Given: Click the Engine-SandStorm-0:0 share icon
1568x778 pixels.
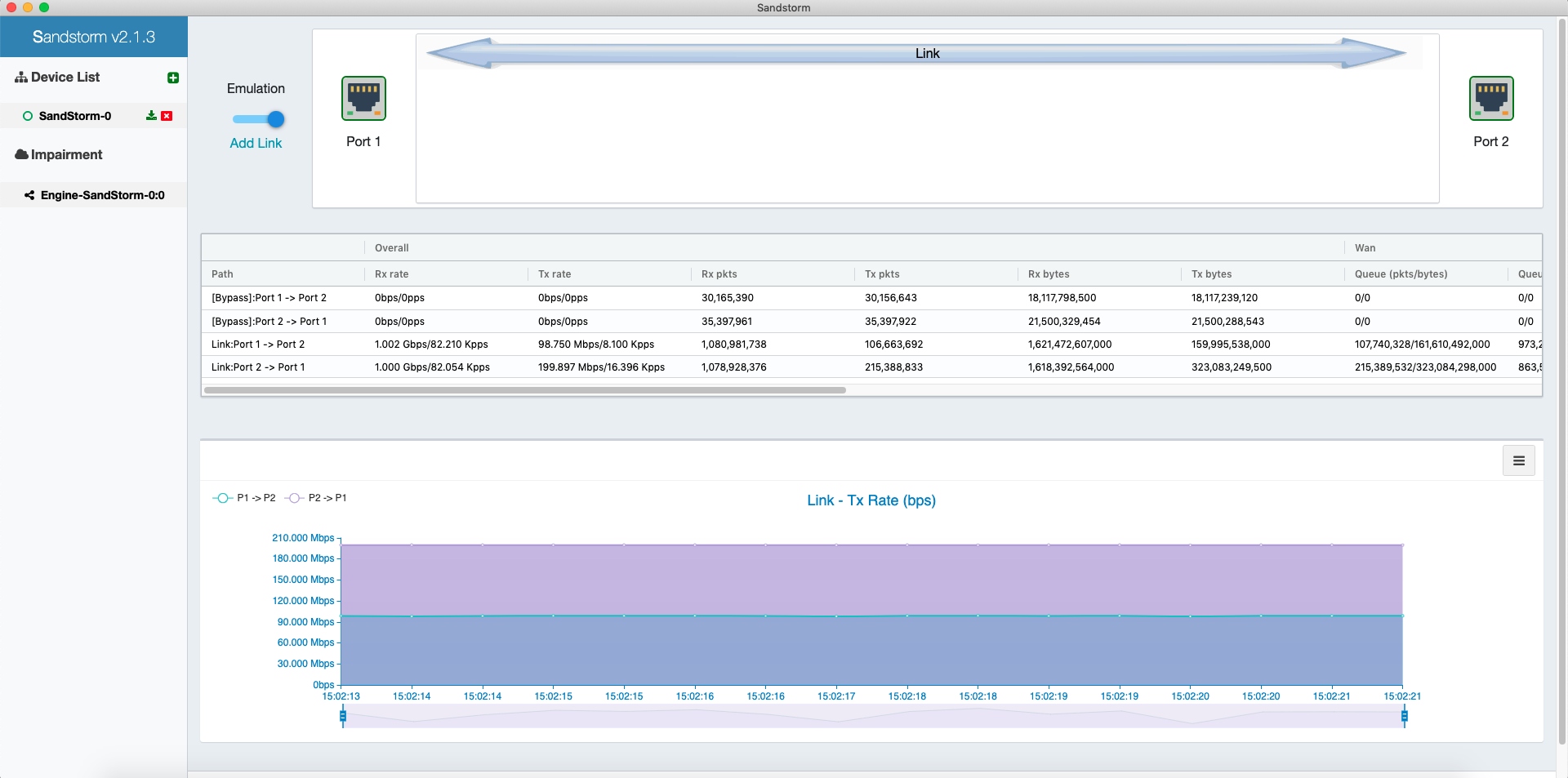Looking at the screenshot, I should click(29, 195).
